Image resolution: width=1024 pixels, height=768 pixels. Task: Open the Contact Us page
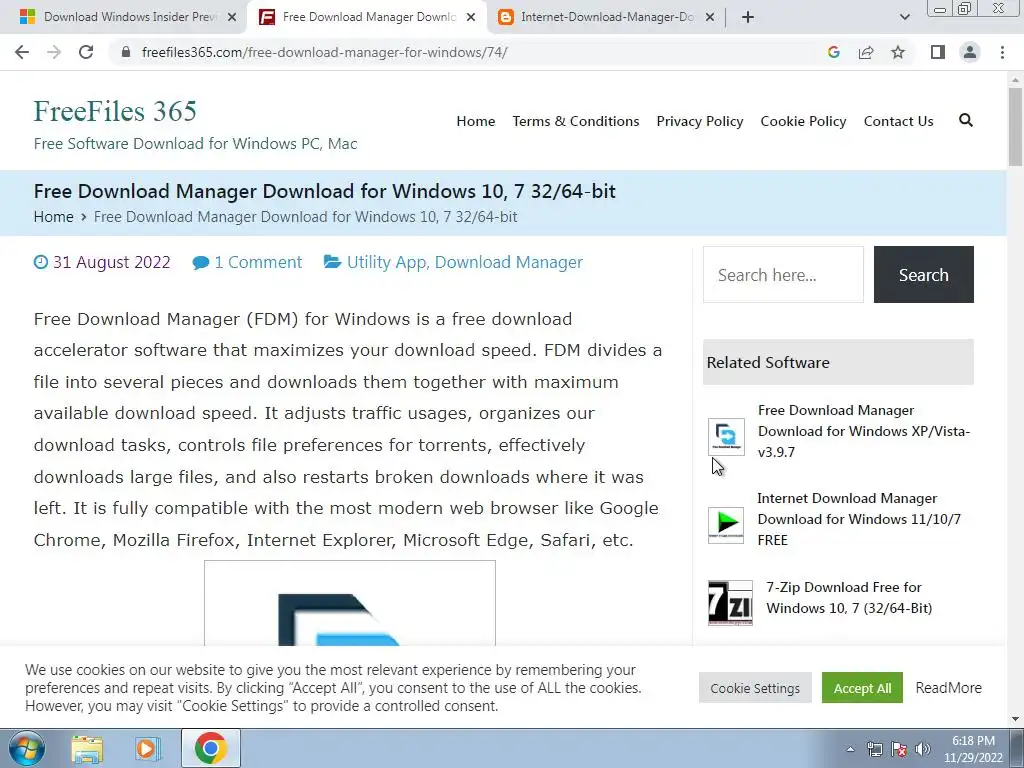click(x=898, y=121)
